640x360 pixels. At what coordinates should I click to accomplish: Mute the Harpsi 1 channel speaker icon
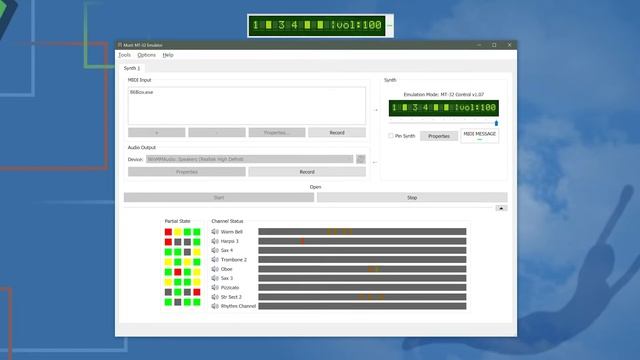point(215,241)
